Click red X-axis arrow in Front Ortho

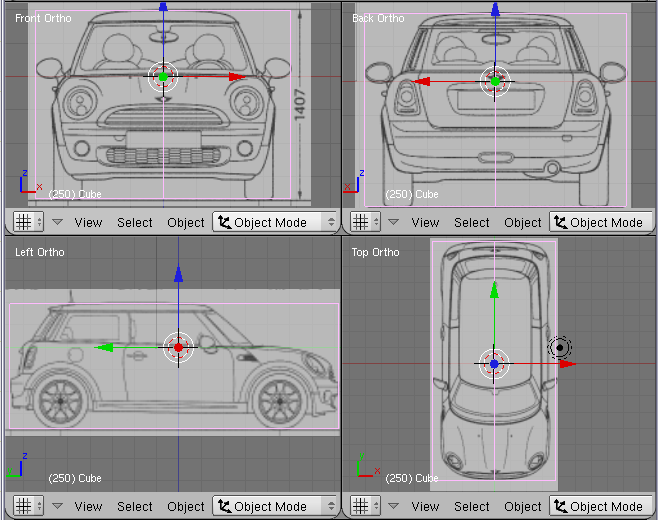(237, 77)
